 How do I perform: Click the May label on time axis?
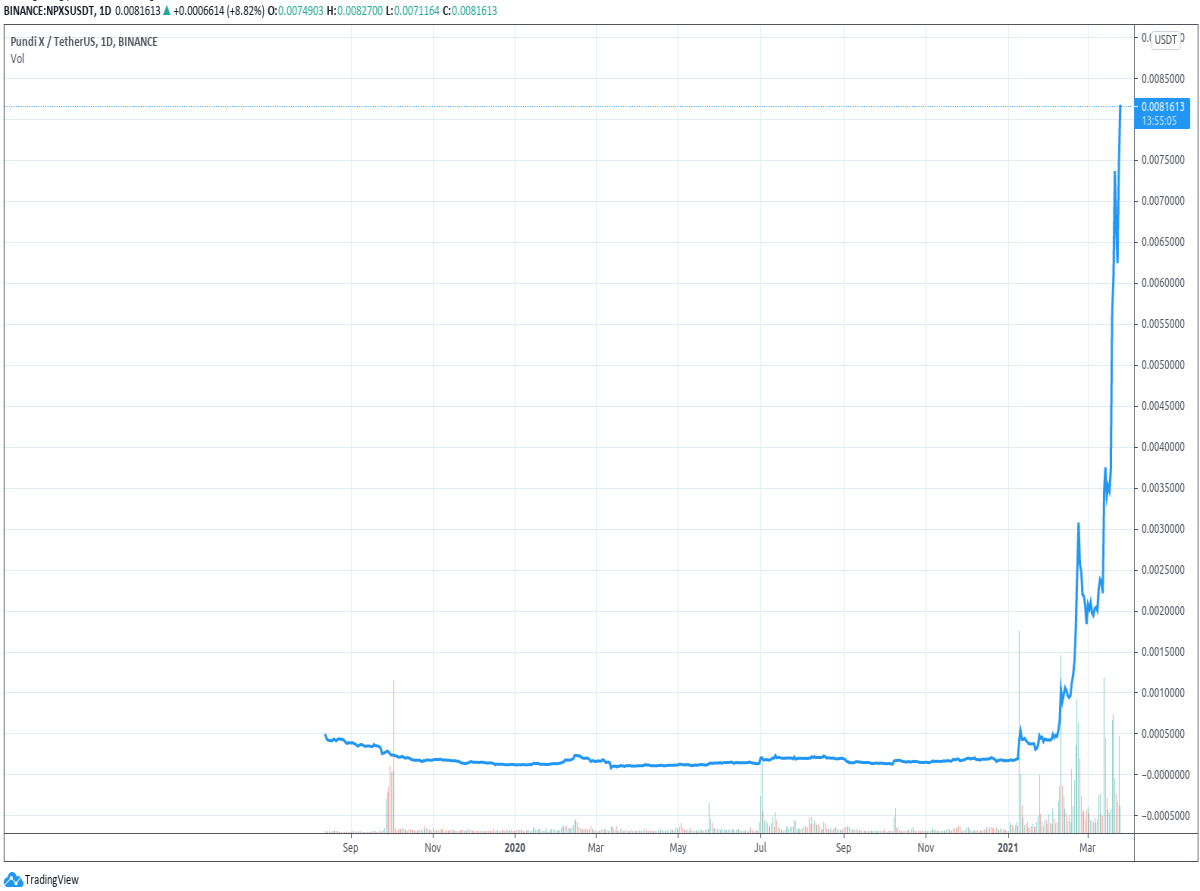678,849
